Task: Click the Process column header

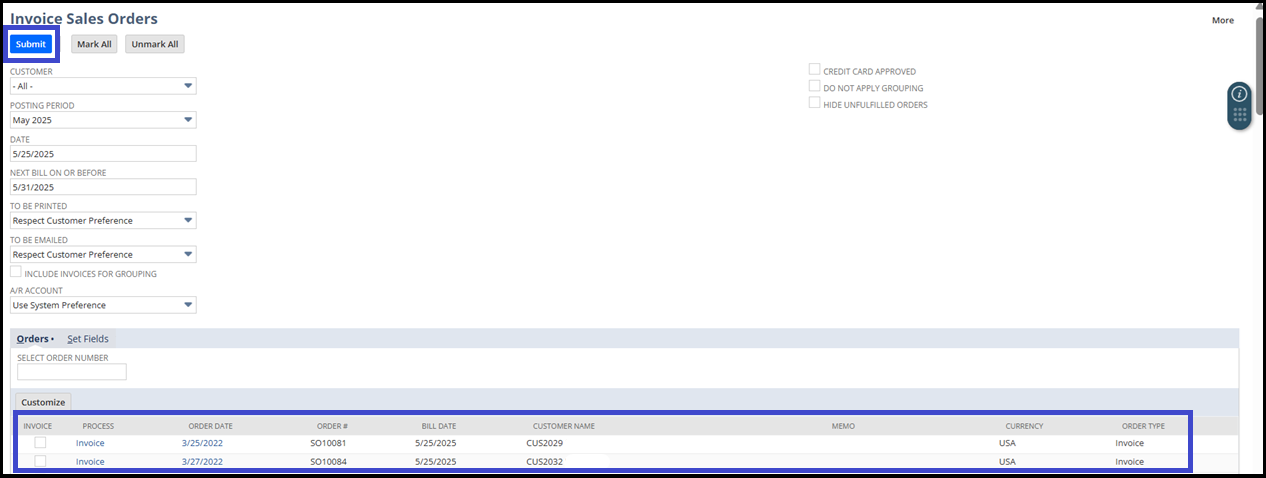Action: [98, 426]
